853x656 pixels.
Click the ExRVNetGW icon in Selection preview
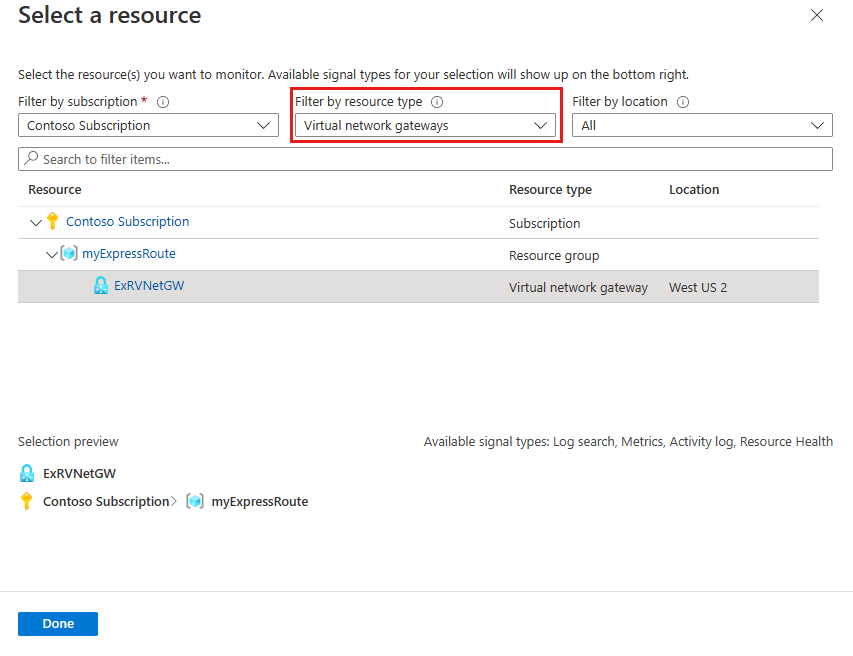pos(27,474)
